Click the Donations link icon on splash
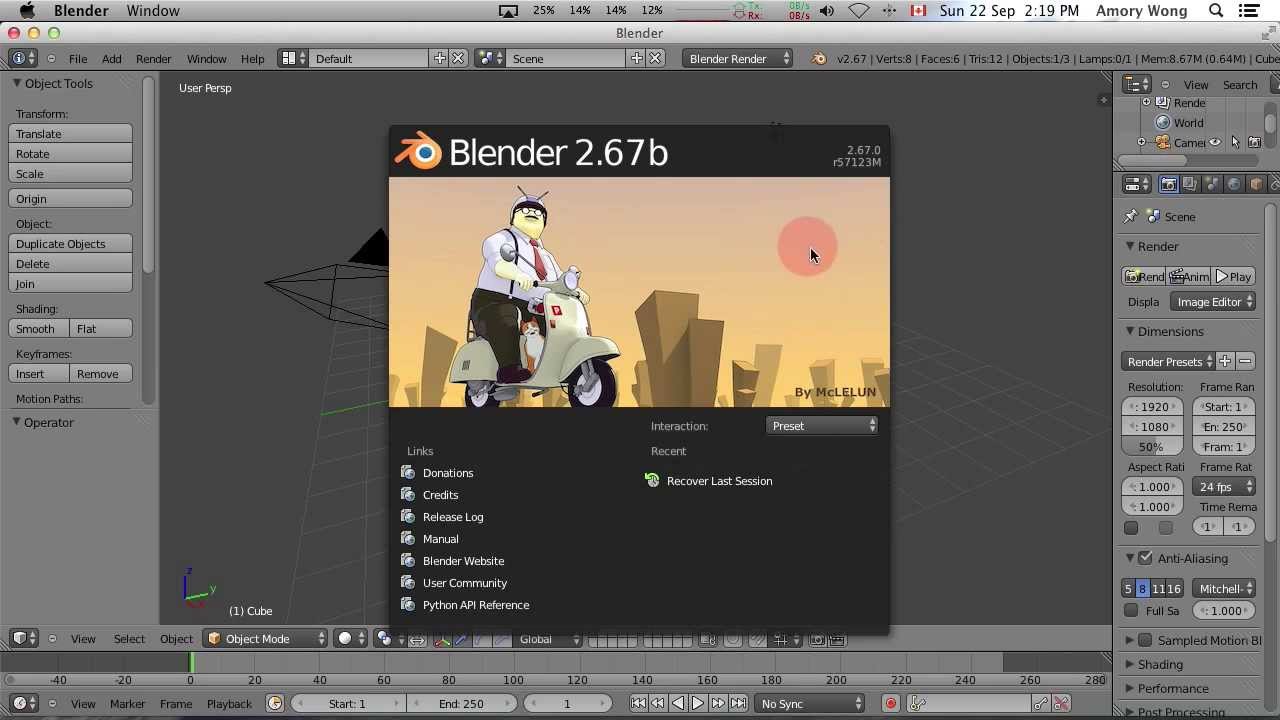This screenshot has width=1280, height=720. point(407,472)
